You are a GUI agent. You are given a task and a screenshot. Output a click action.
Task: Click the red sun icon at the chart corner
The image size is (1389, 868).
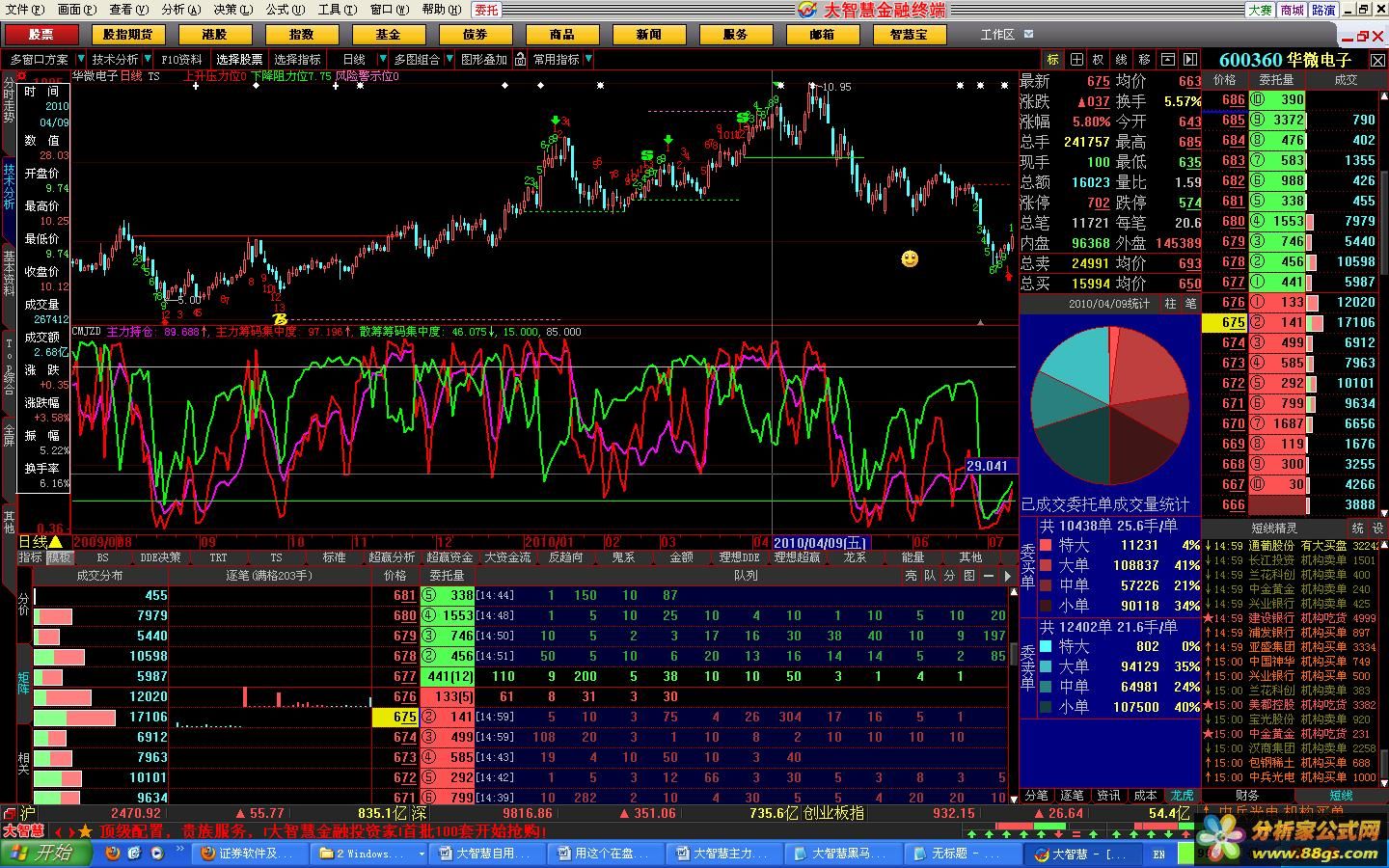(x=22, y=76)
